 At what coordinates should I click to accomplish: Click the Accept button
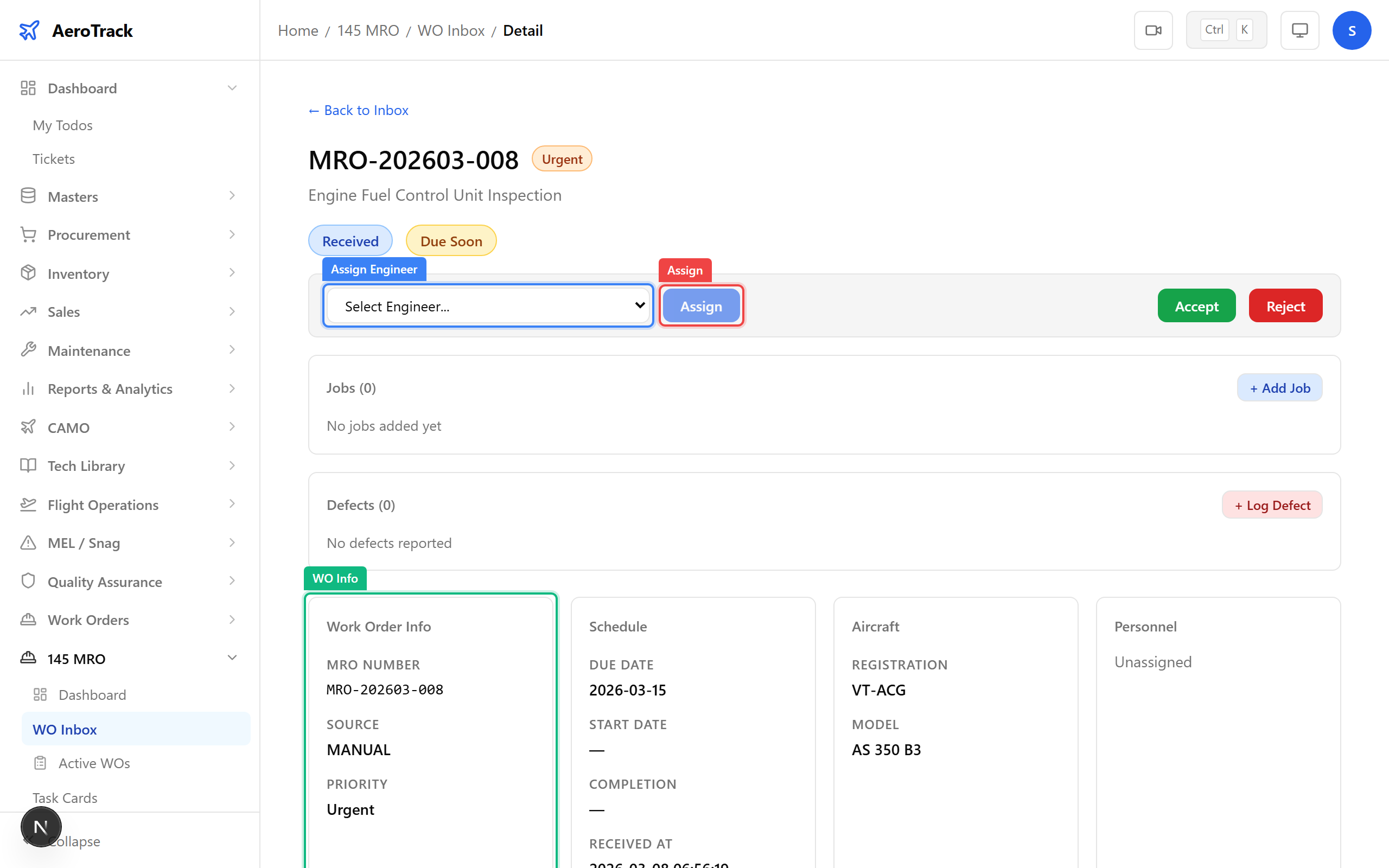click(x=1196, y=305)
